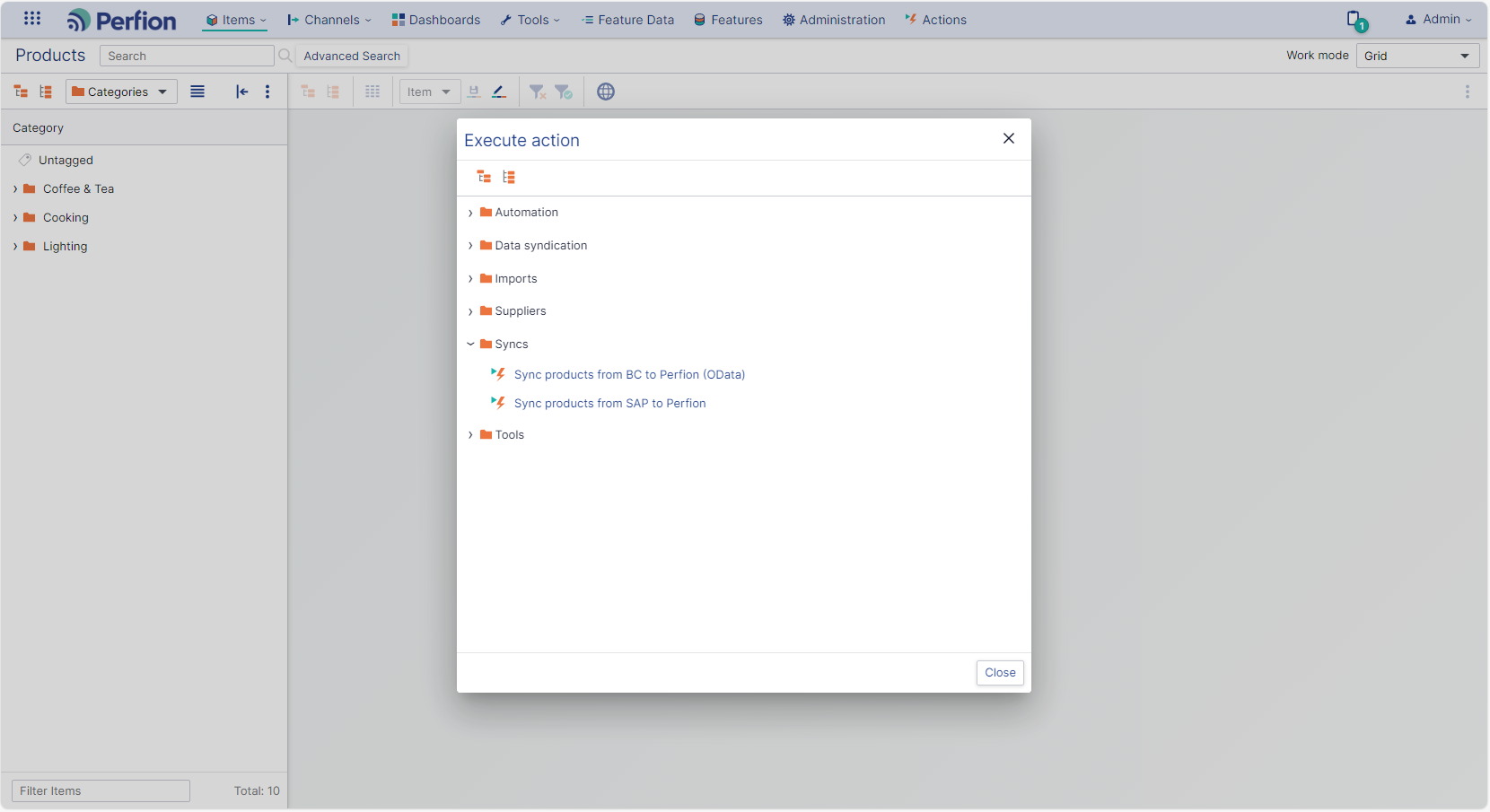Open the notifications icon with badge
Image resolution: width=1490 pixels, height=812 pixels.
[1356, 21]
